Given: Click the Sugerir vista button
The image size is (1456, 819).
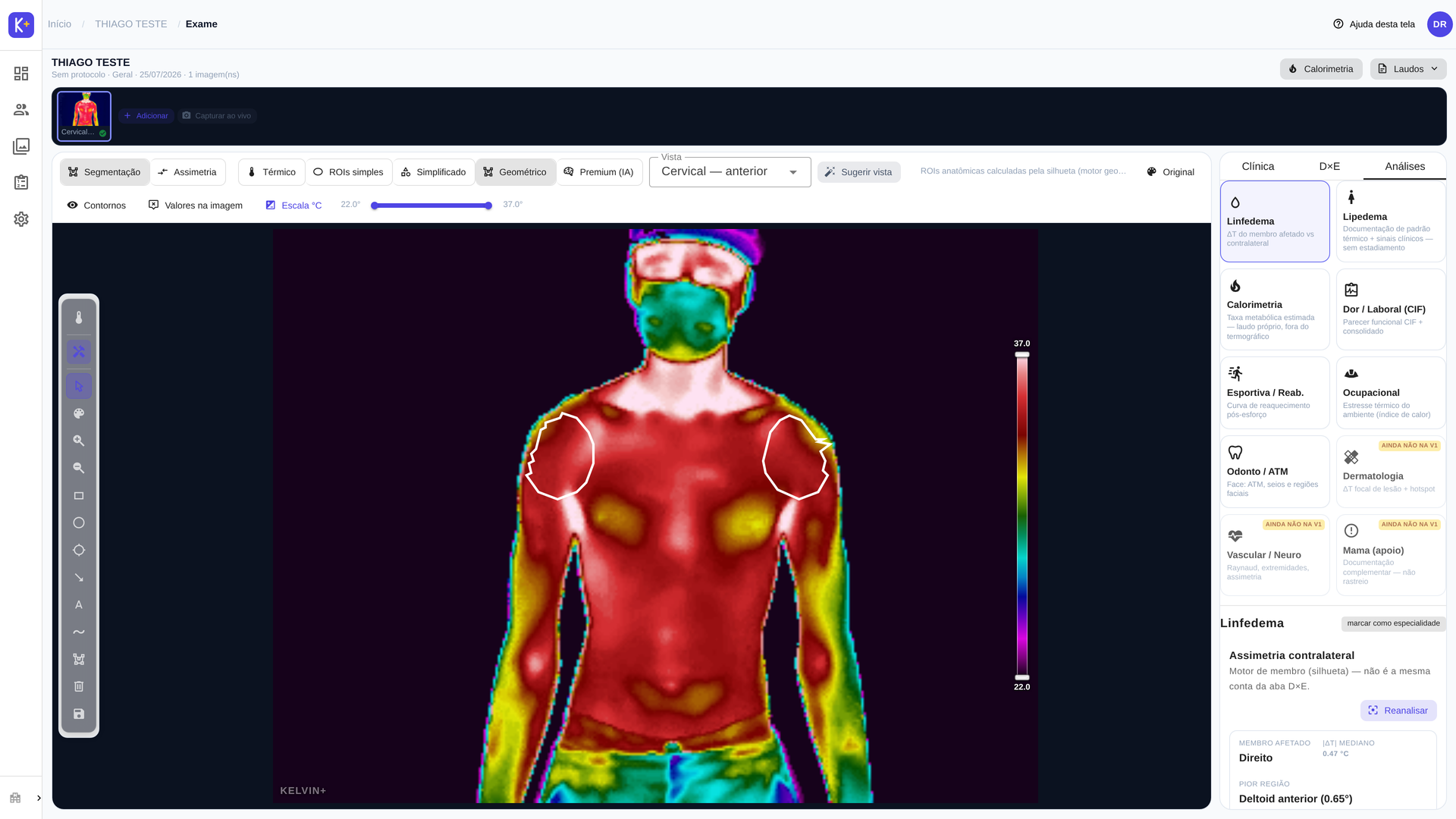Looking at the screenshot, I should [859, 172].
